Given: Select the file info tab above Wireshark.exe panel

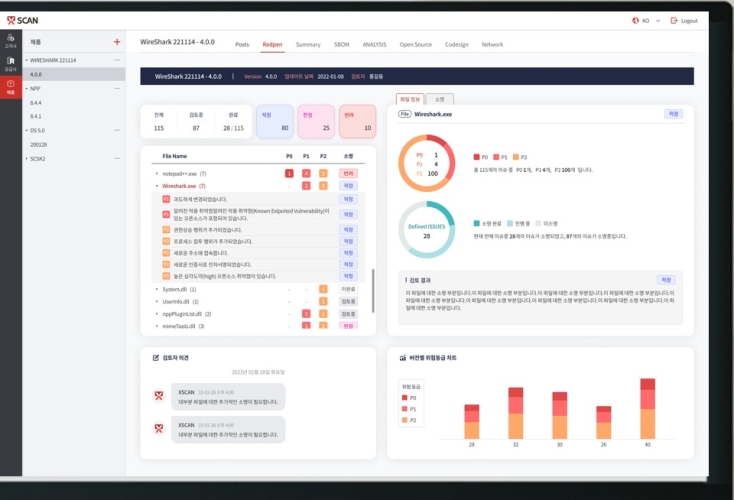Looking at the screenshot, I should click(x=410, y=99).
